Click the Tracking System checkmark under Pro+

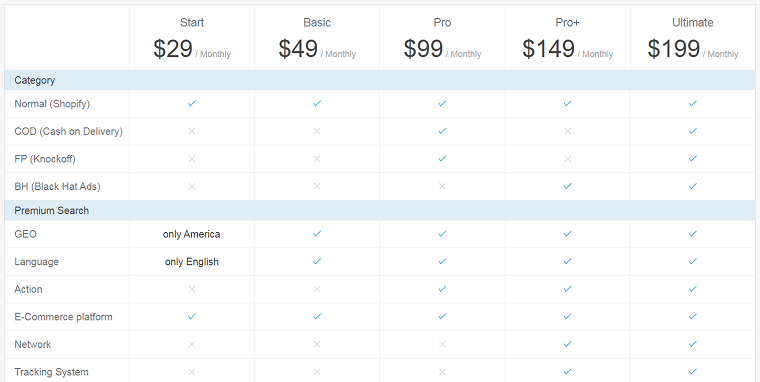point(568,372)
